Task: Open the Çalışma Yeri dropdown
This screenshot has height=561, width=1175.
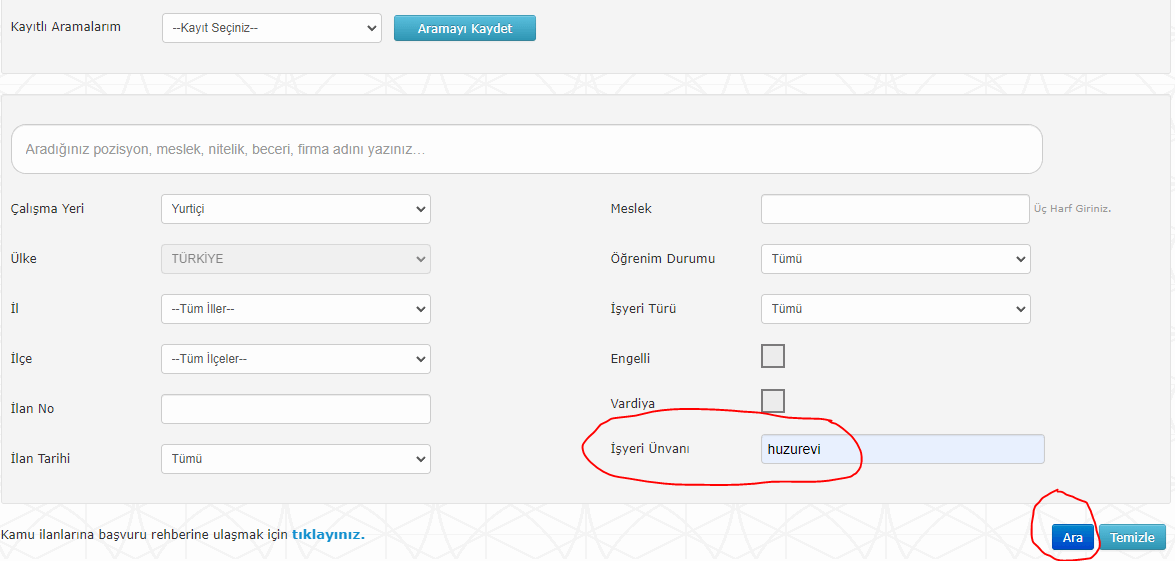Action: click(296, 209)
